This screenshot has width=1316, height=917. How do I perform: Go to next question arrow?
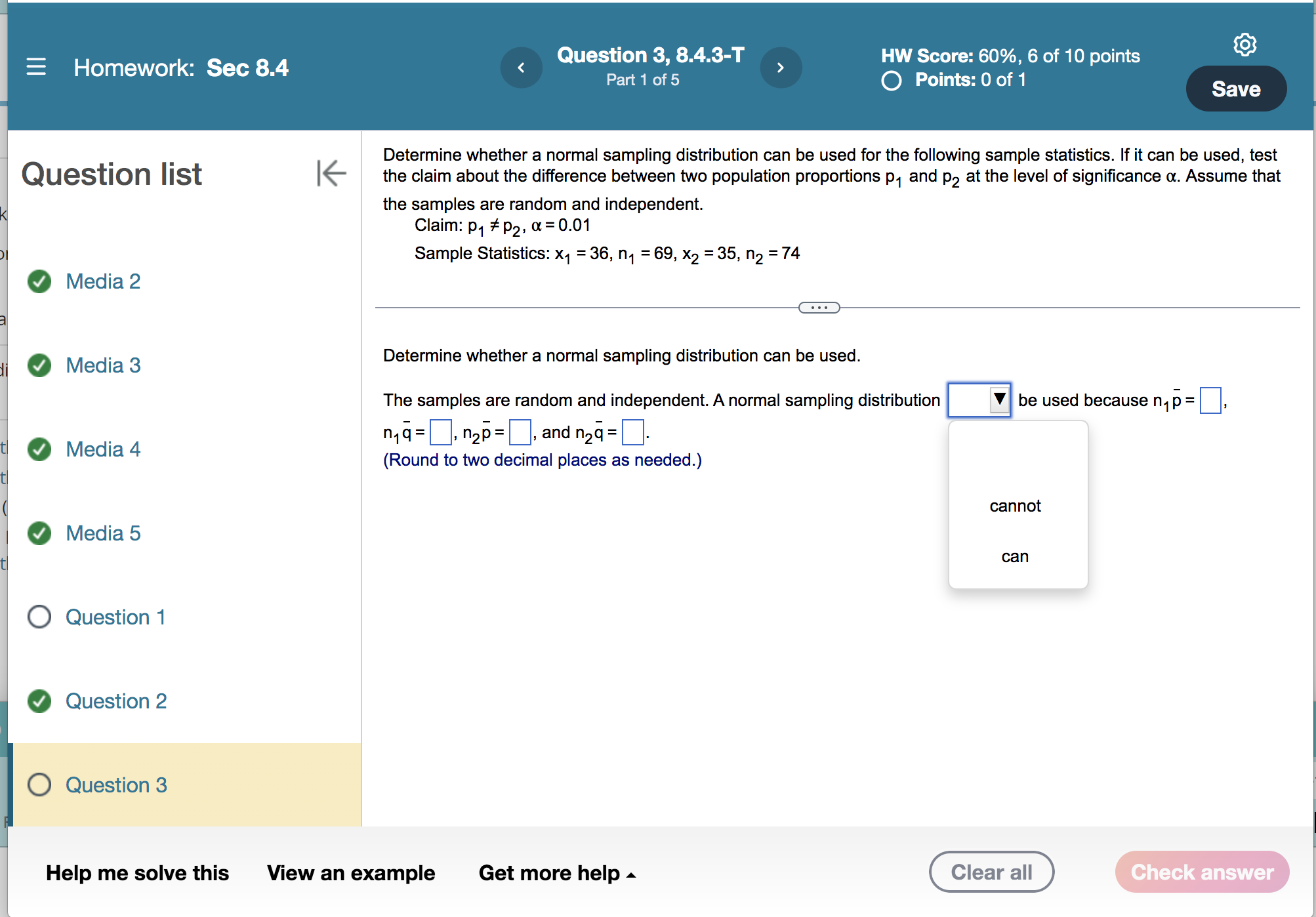click(x=780, y=68)
